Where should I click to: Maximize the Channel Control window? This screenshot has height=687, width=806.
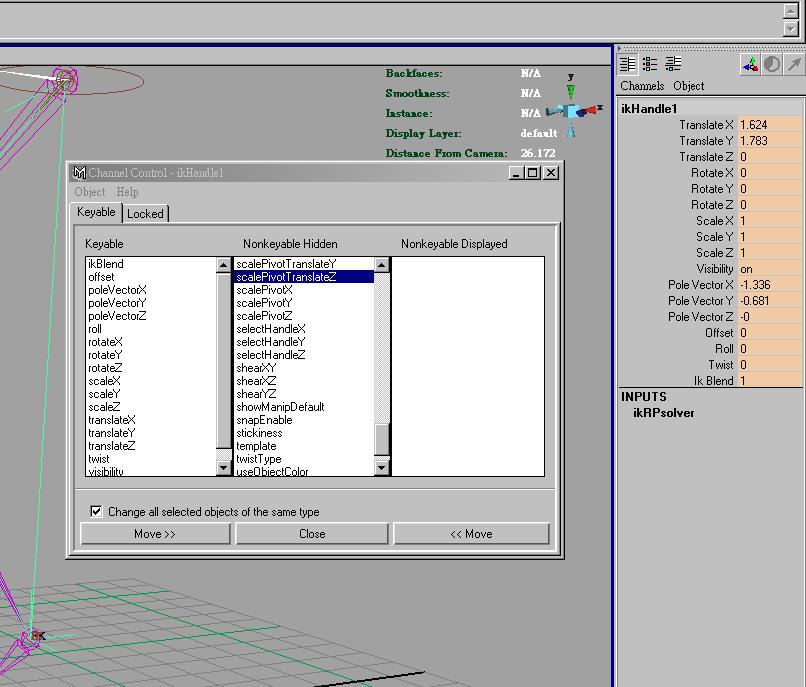(533, 173)
